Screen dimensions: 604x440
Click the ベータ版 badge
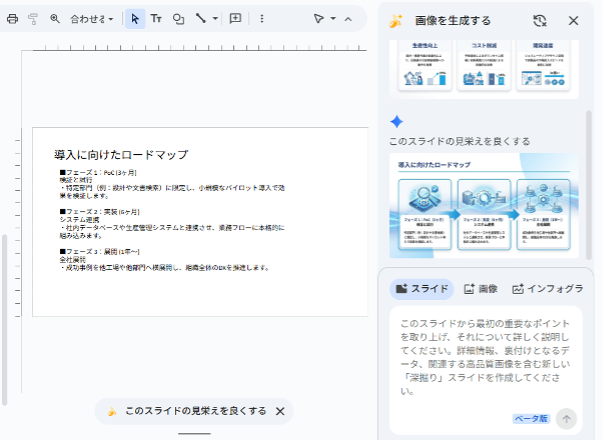point(531,419)
